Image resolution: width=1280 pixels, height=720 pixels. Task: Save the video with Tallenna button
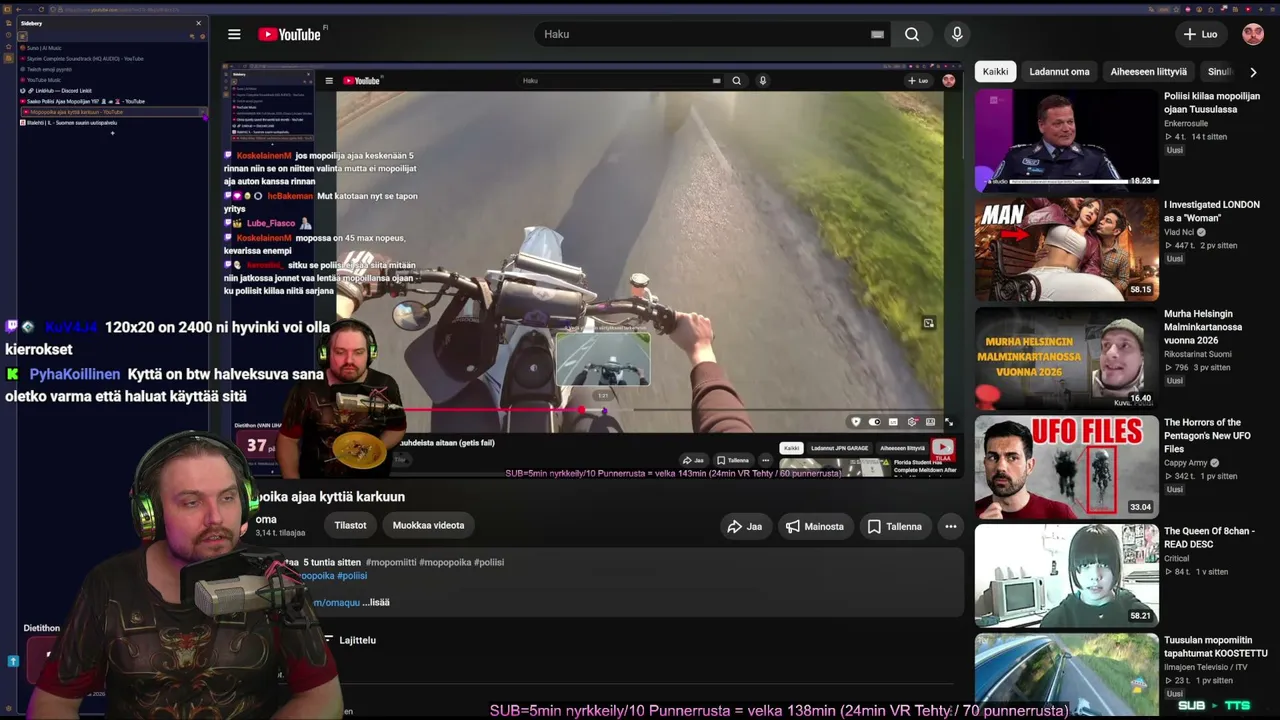pos(895,526)
